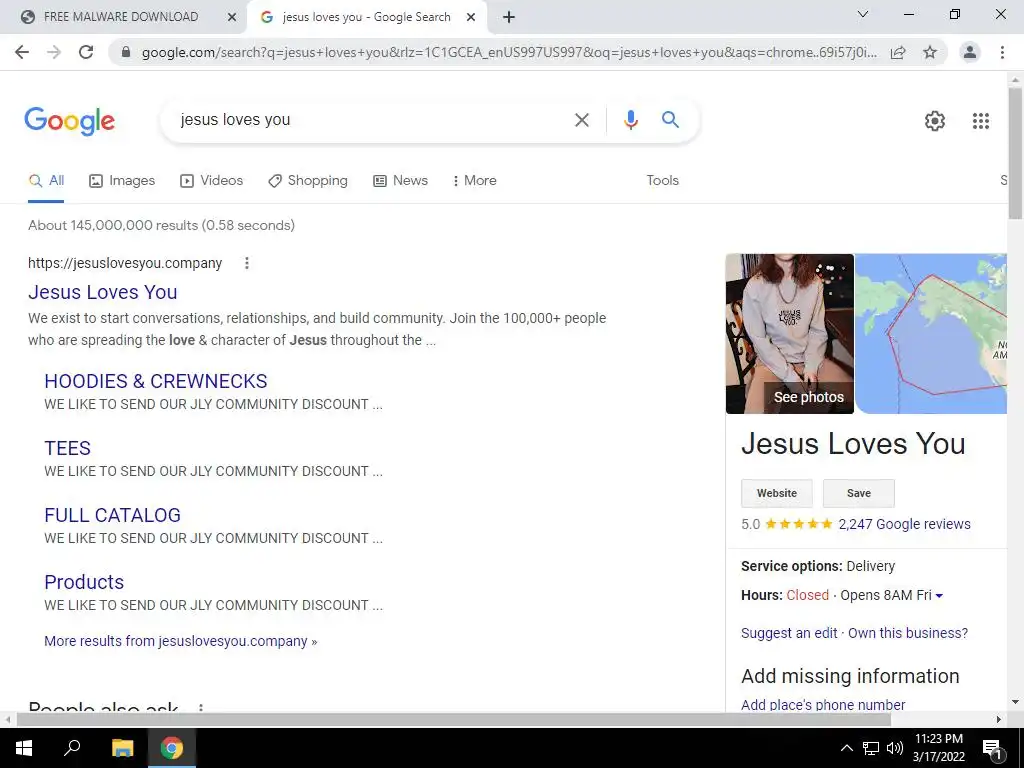Image resolution: width=1024 pixels, height=768 pixels.
Task: Open the volume tray icon
Action: click(x=894, y=748)
